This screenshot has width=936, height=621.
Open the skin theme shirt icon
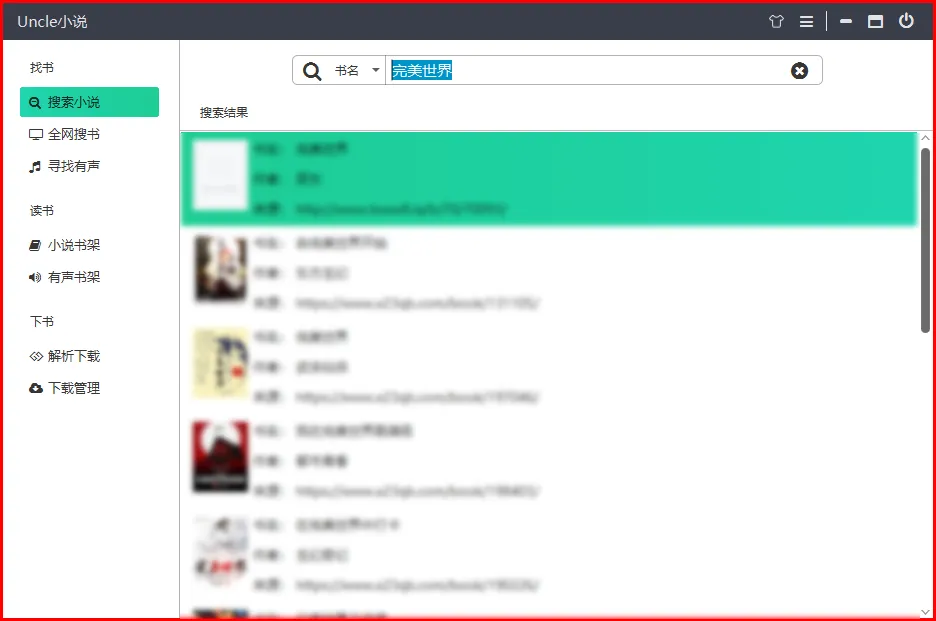click(x=776, y=21)
